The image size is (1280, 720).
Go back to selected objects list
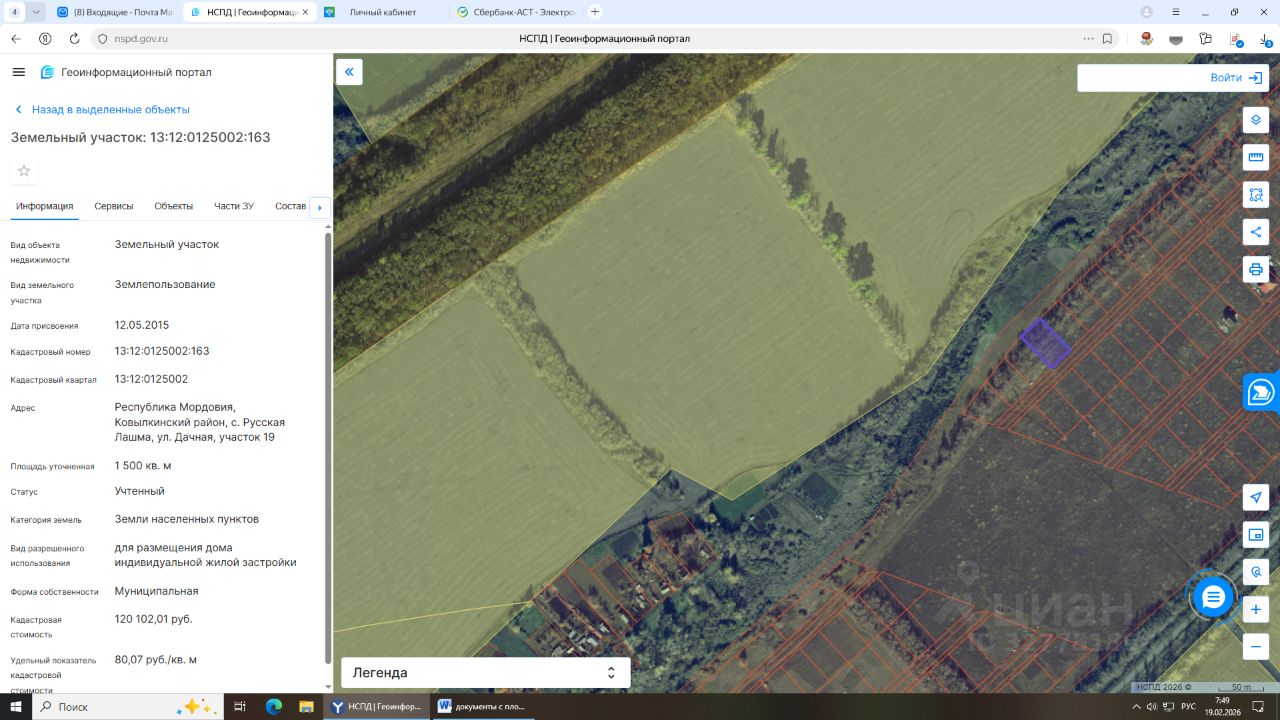click(101, 110)
